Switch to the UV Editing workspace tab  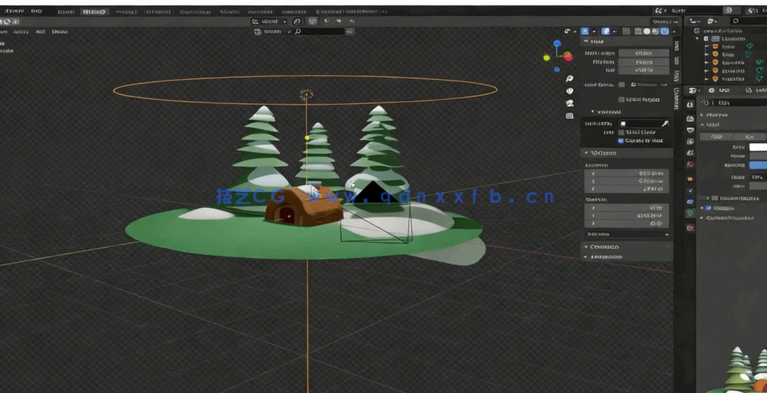tap(157, 12)
